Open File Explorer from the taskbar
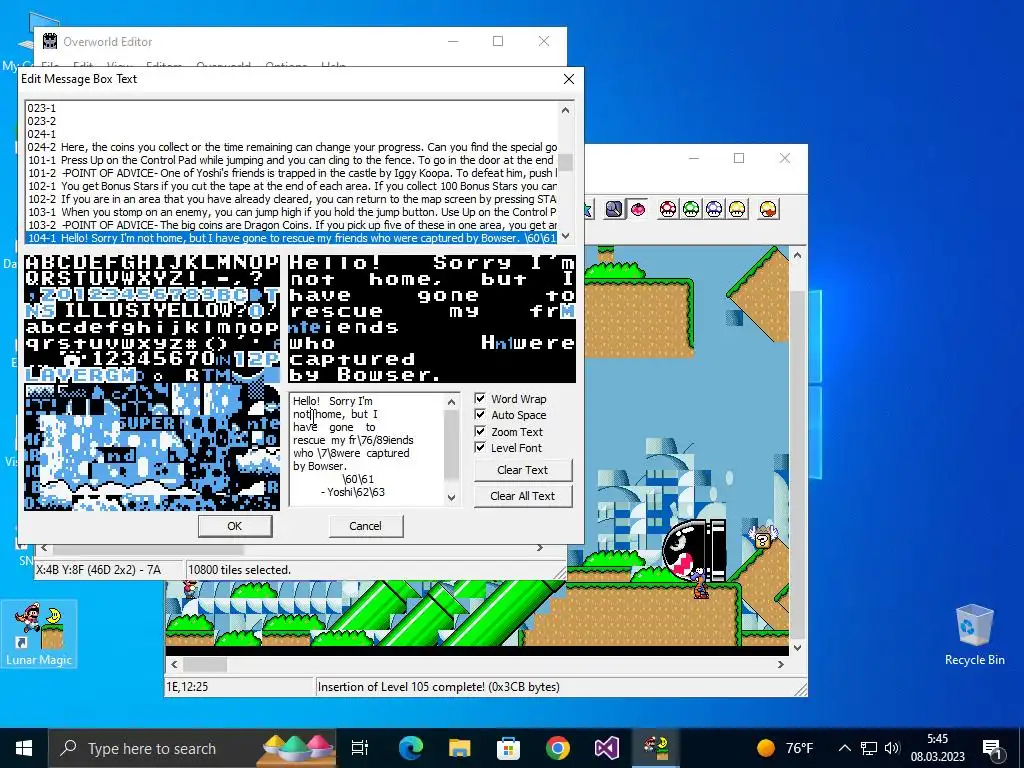Screen dimensions: 1024x768 pyautogui.click(x=459, y=748)
